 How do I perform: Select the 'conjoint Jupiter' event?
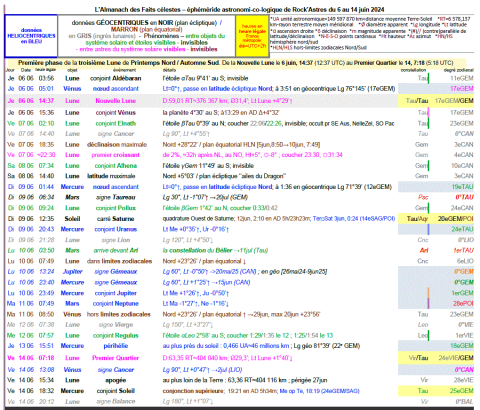116,293
